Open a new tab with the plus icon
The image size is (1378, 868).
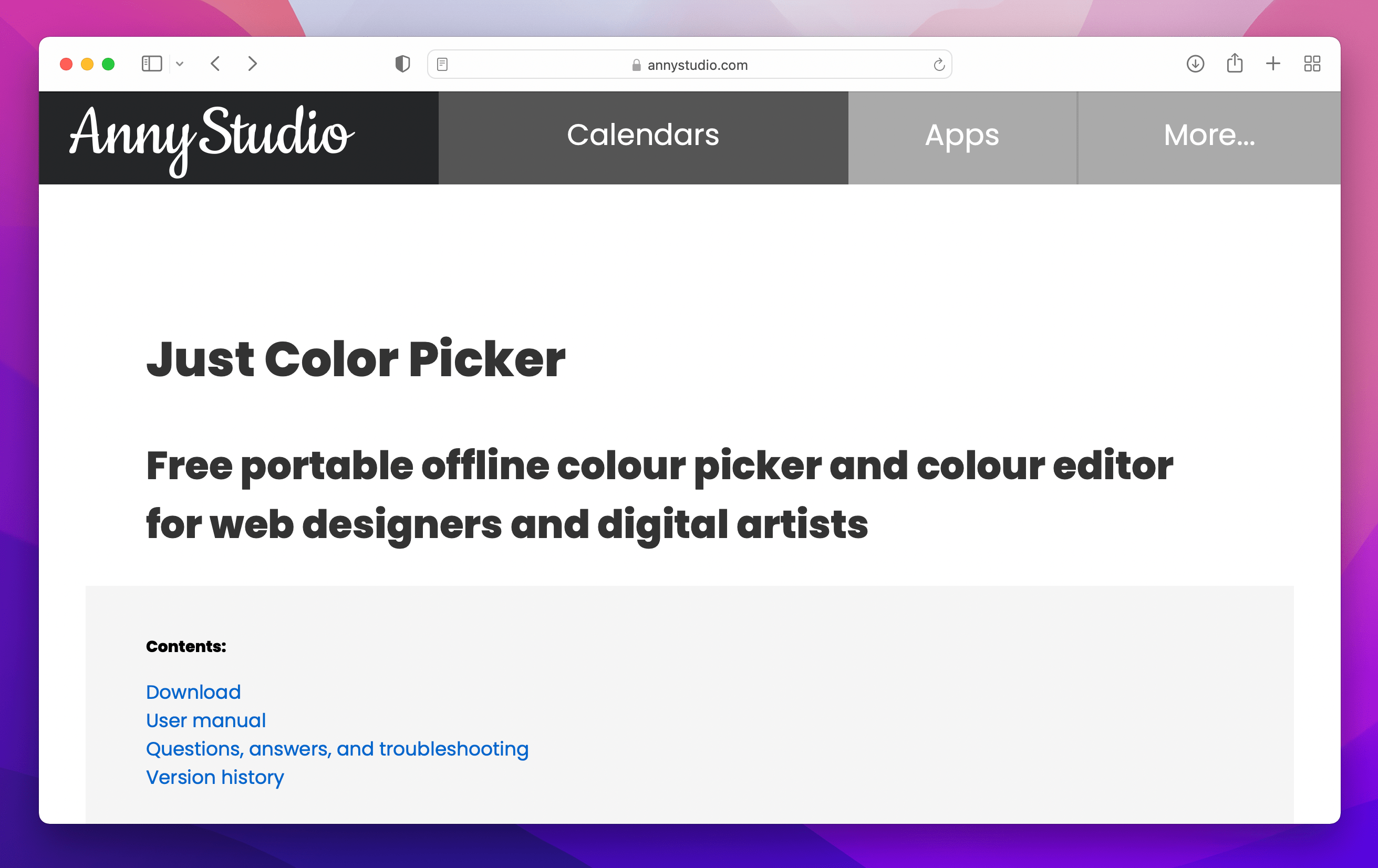click(x=1273, y=64)
